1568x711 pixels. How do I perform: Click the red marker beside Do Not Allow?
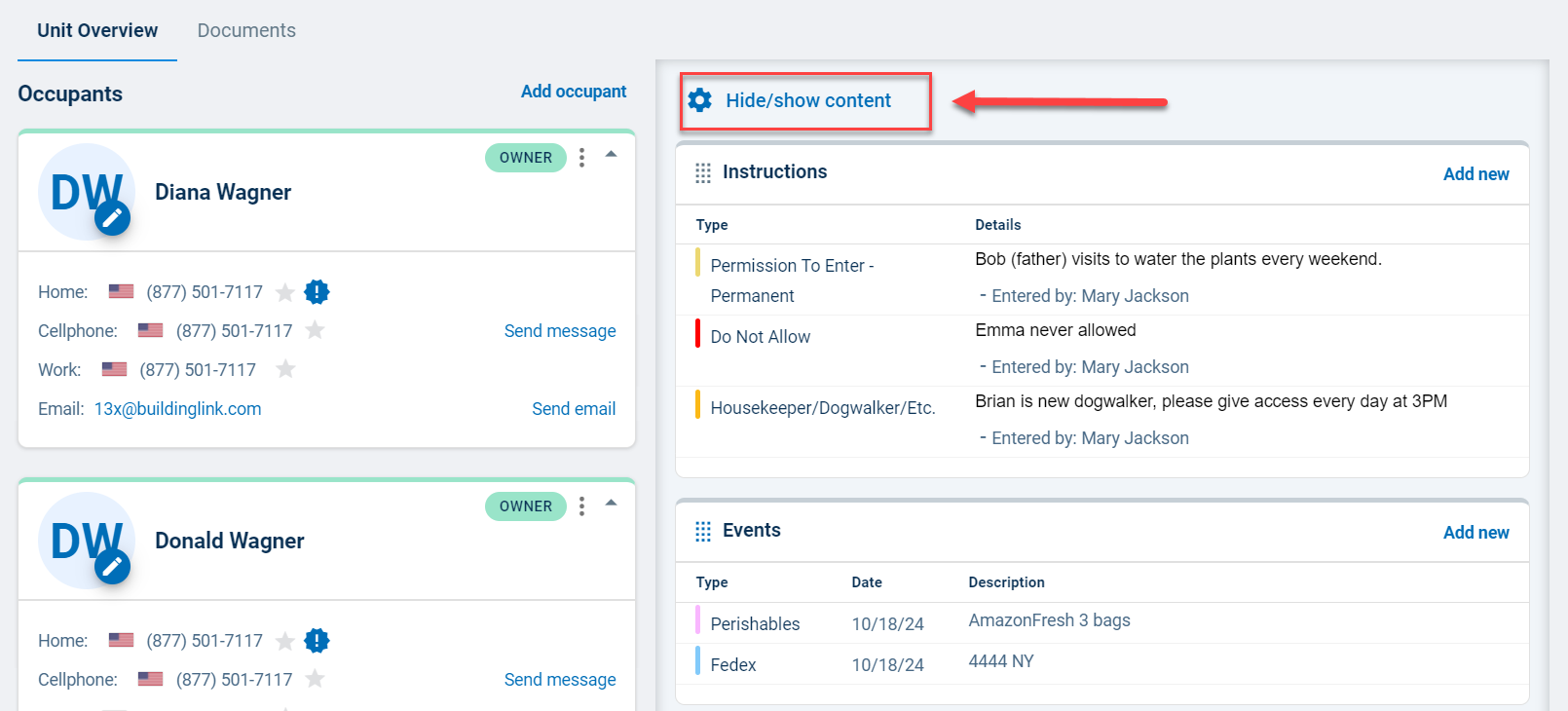697,333
